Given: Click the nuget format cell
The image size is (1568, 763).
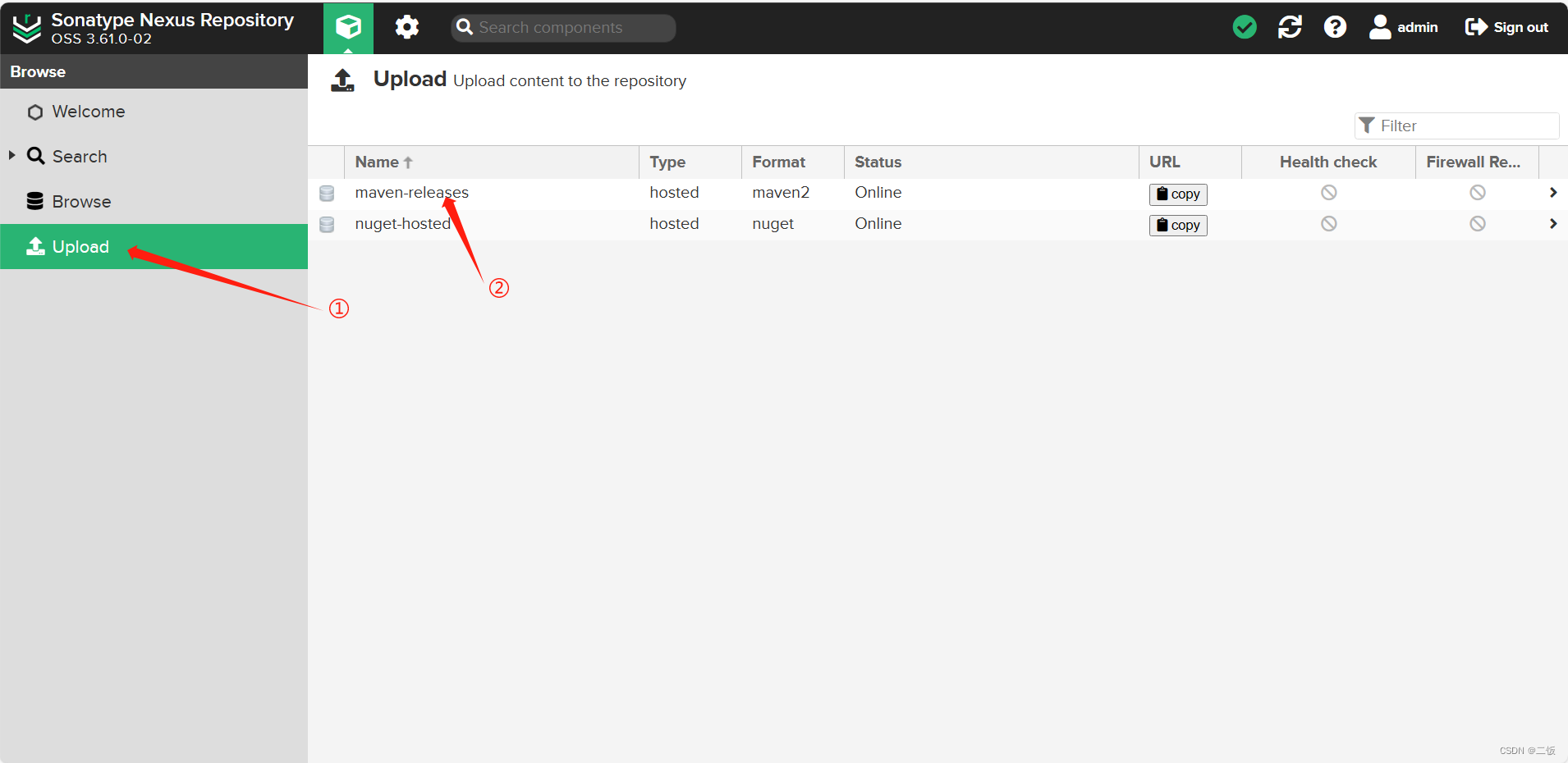Looking at the screenshot, I should [773, 224].
